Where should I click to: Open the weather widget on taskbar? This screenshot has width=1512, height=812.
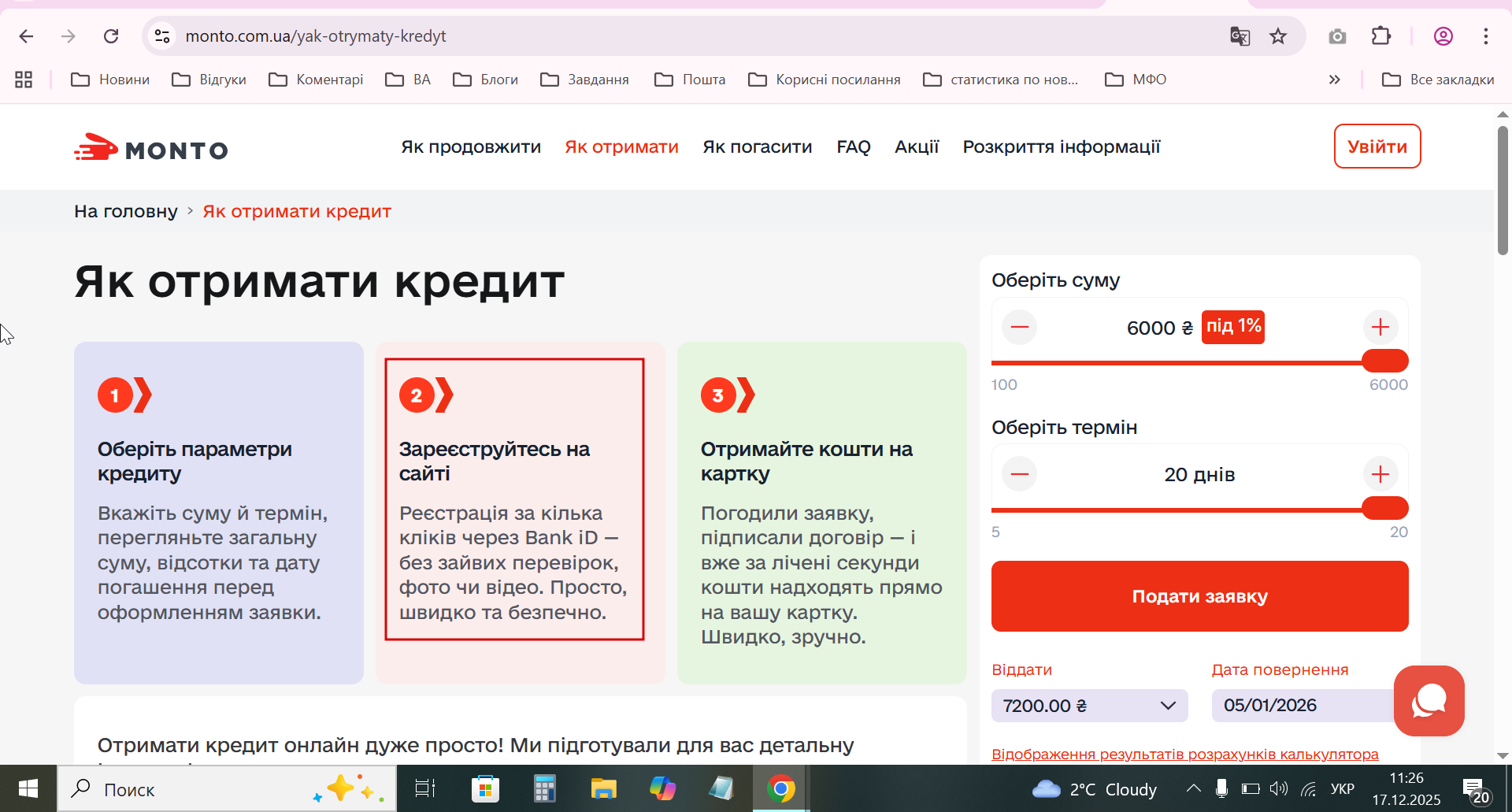point(1094,788)
